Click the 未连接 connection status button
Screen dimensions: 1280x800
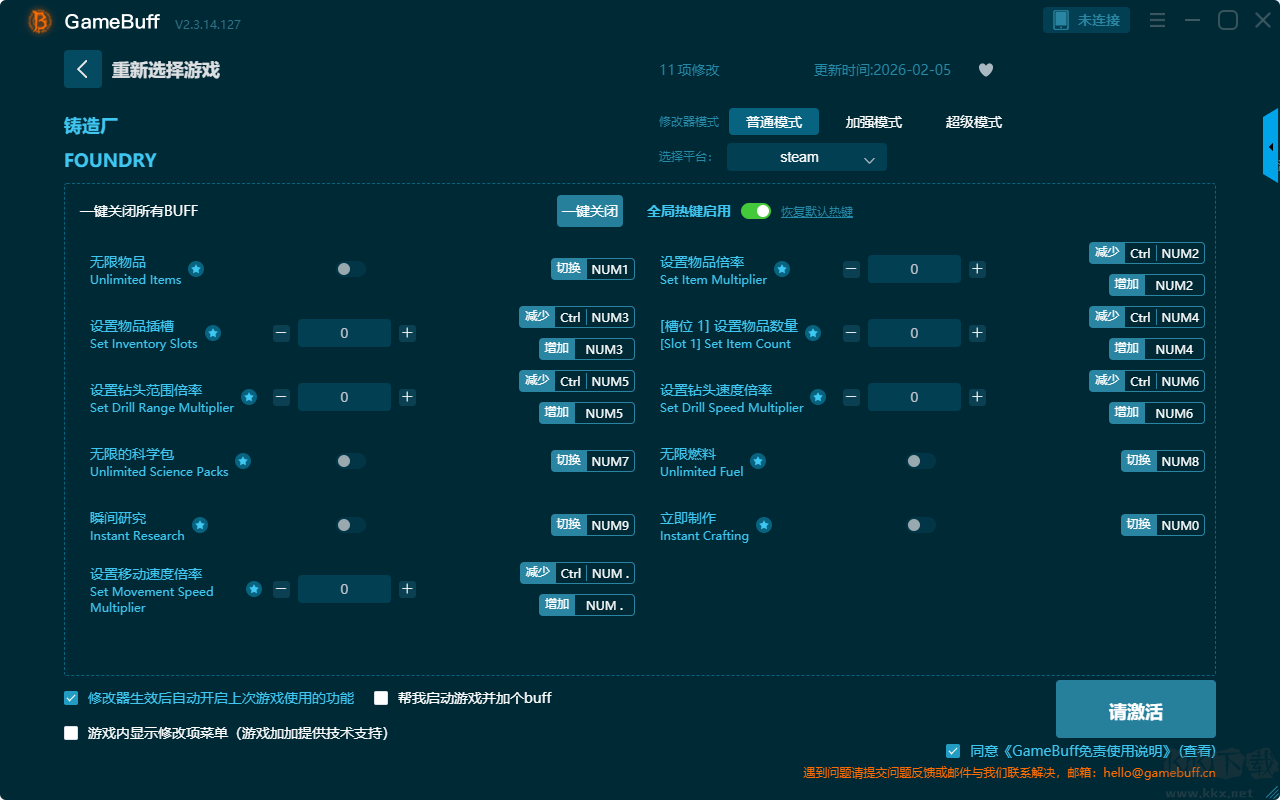tap(1087, 20)
